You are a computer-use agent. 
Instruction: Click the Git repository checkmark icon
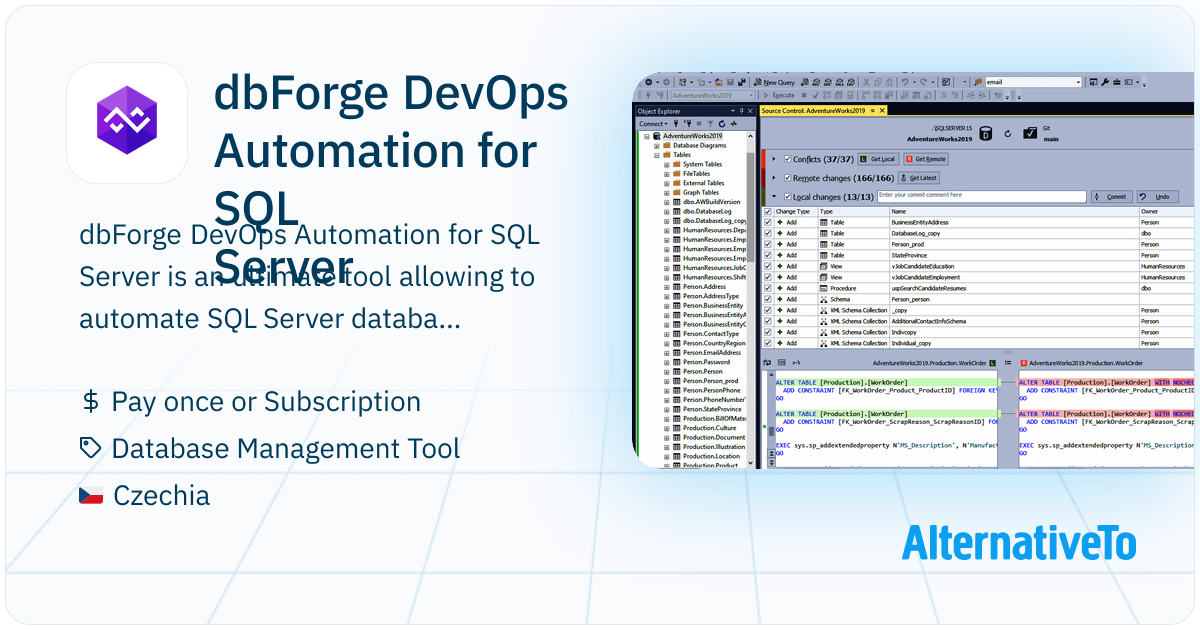tap(1030, 132)
